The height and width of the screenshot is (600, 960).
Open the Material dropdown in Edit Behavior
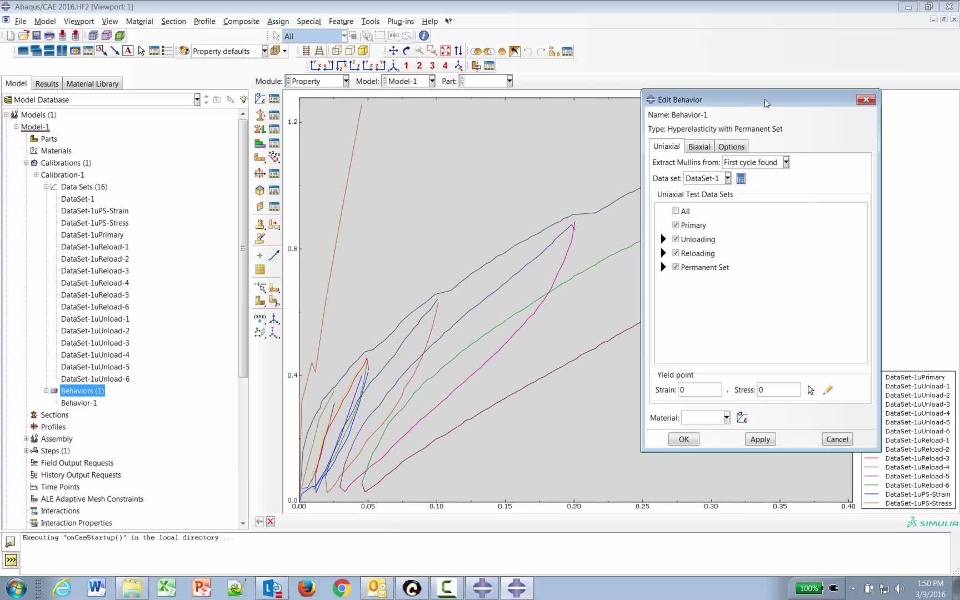point(726,418)
